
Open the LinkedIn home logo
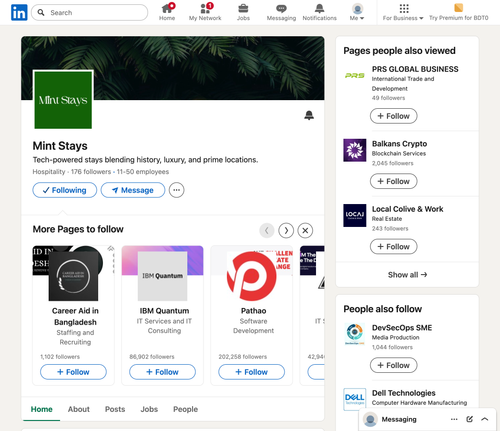click(x=19, y=12)
